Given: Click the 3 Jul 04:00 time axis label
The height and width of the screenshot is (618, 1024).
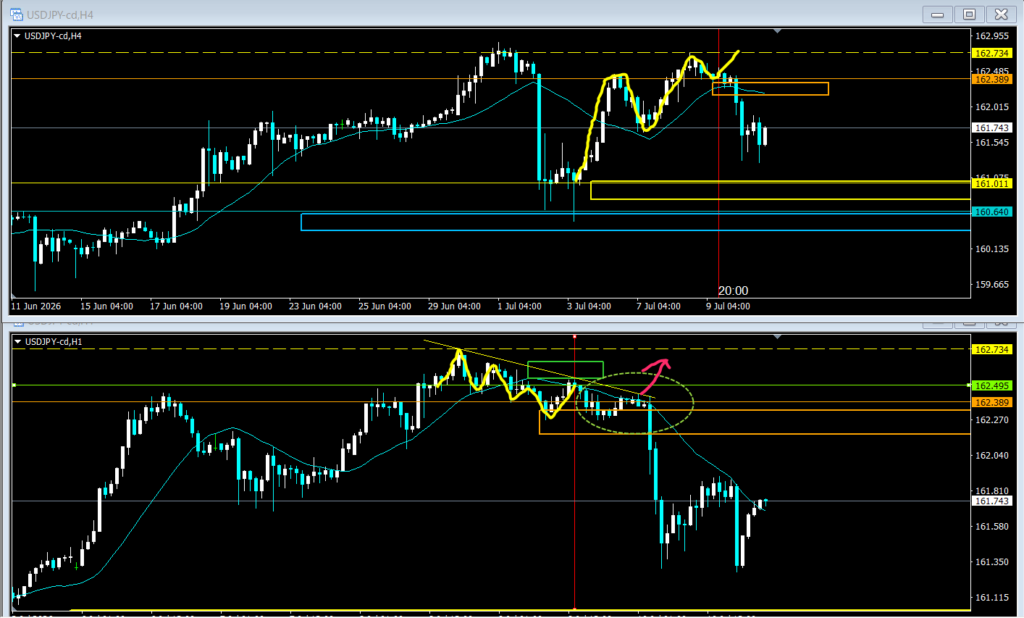Looking at the screenshot, I should coord(589,306).
